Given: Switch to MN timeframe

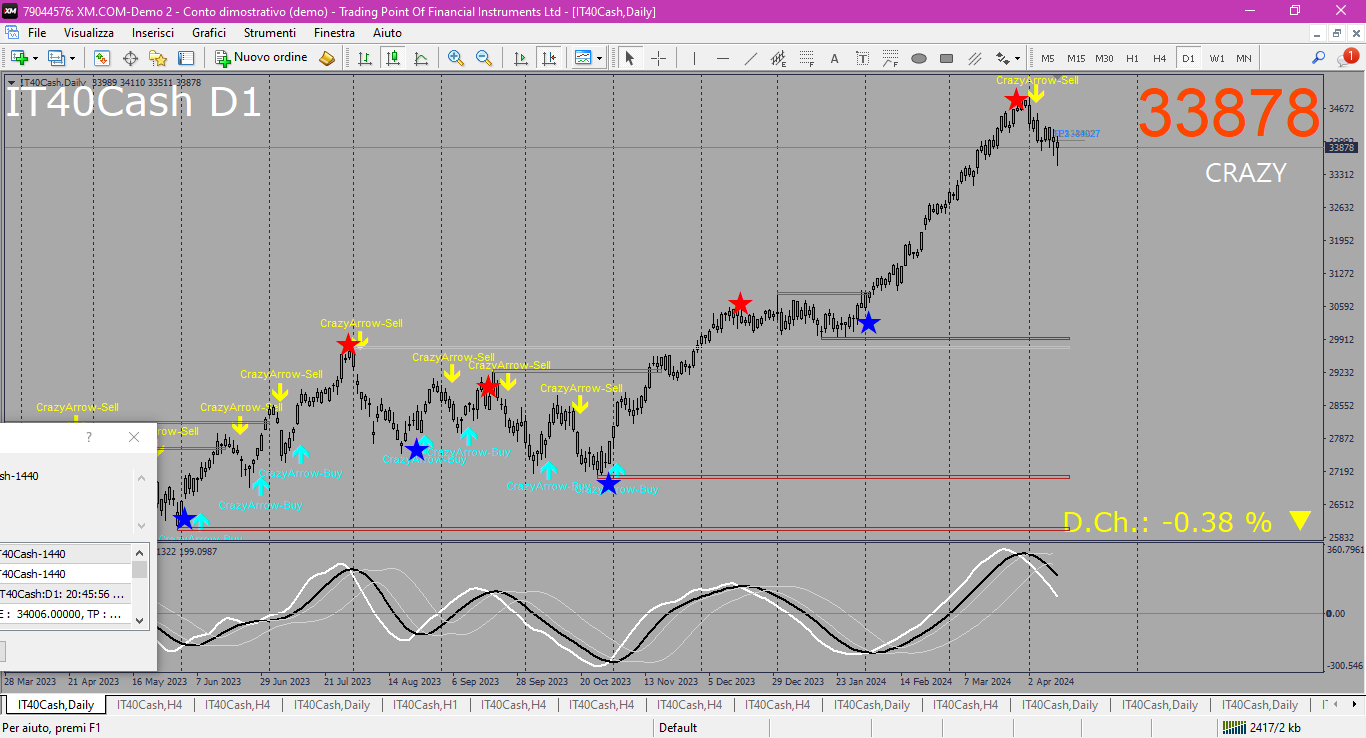Looking at the screenshot, I should coord(1243,58).
